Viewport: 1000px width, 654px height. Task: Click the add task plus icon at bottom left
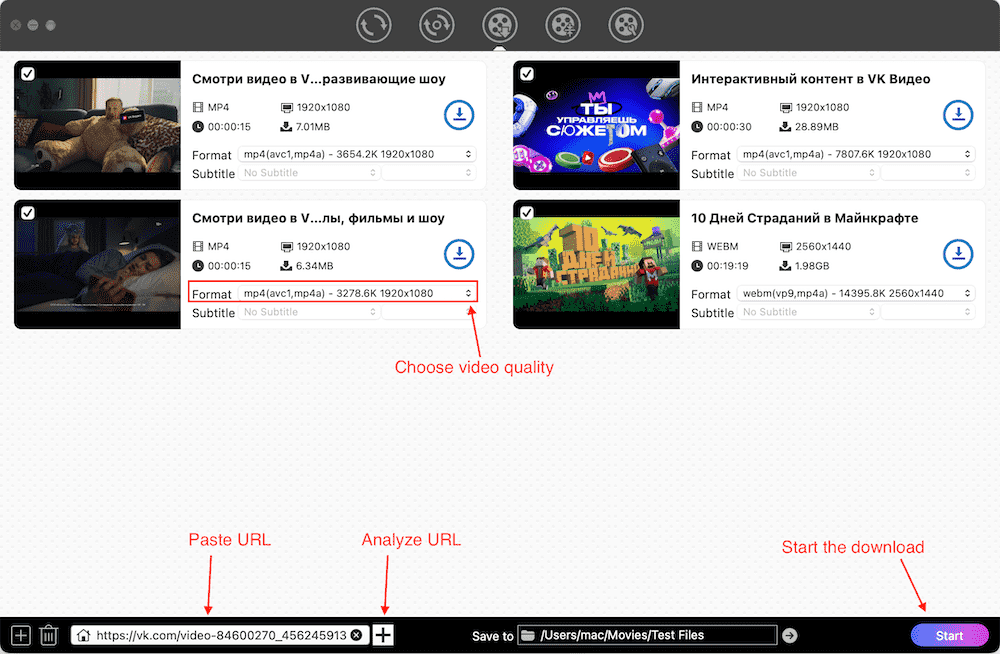click(21, 634)
